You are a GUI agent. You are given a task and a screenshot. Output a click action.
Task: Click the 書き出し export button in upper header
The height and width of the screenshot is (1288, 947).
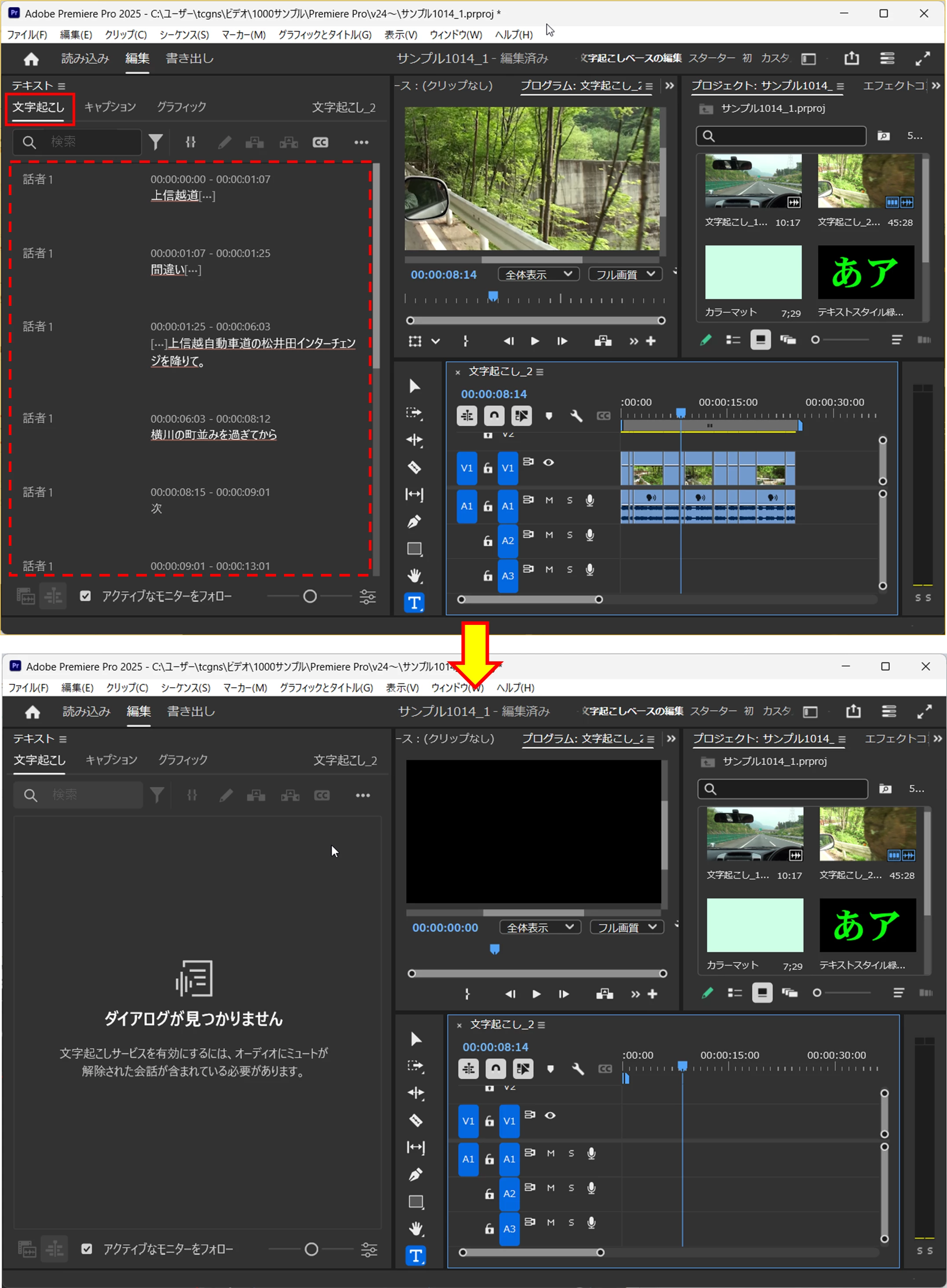click(x=190, y=58)
